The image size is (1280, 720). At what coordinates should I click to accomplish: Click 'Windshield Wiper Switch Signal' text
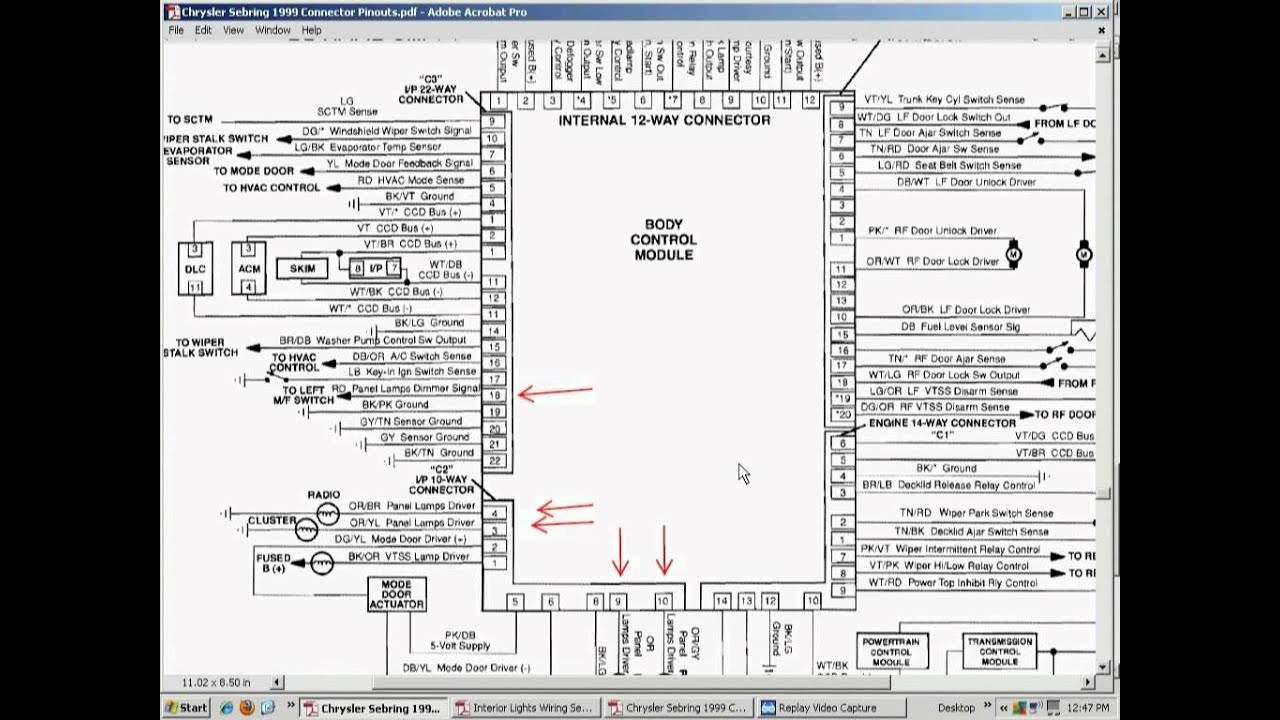tap(400, 130)
